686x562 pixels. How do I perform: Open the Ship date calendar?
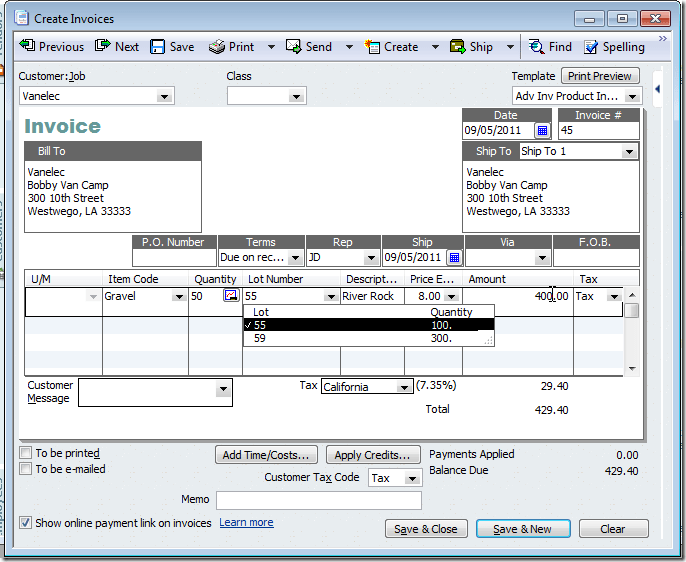(x=455, y=258)
